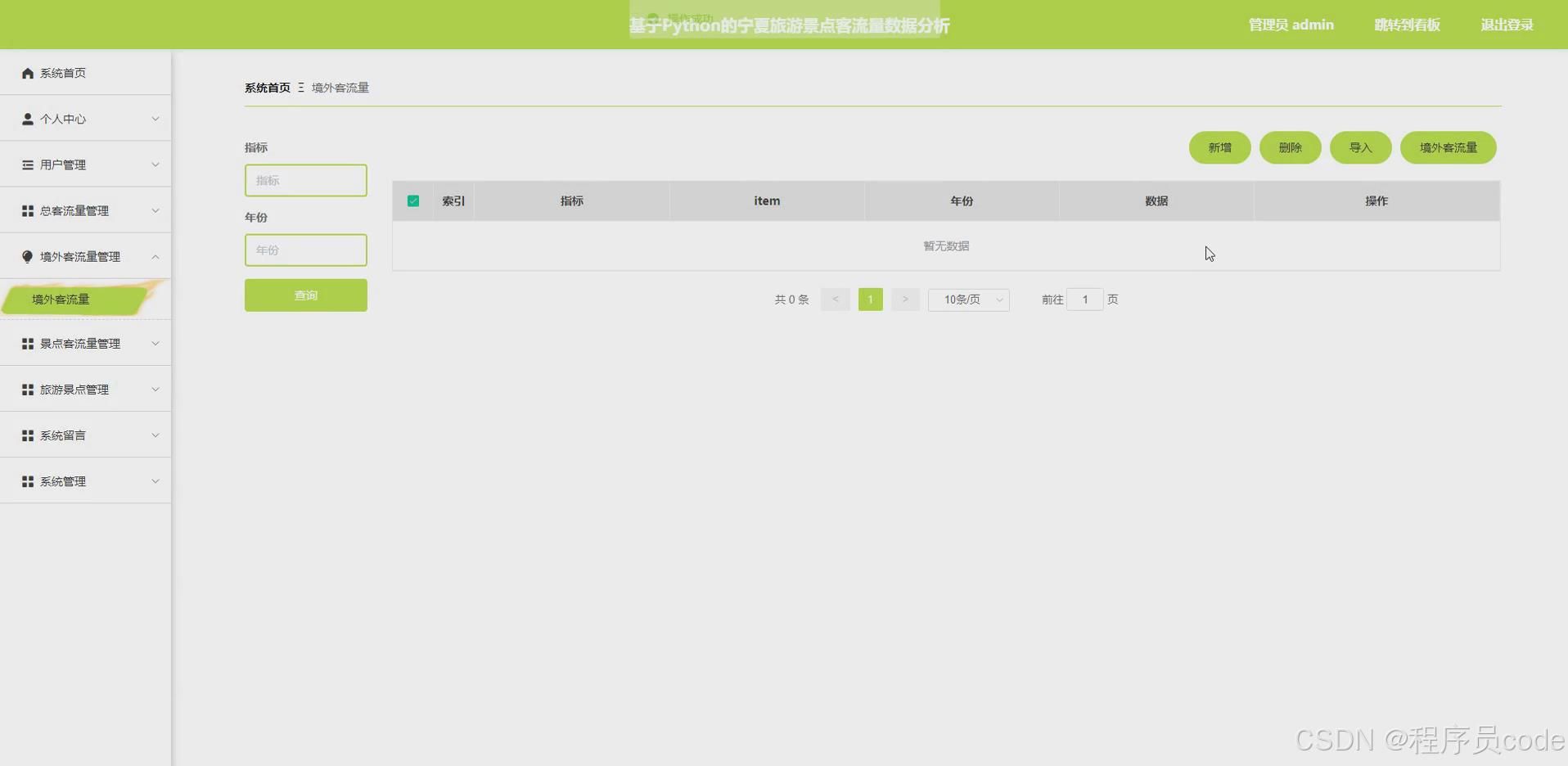Focus the 年份 filter input

[306, 250]
